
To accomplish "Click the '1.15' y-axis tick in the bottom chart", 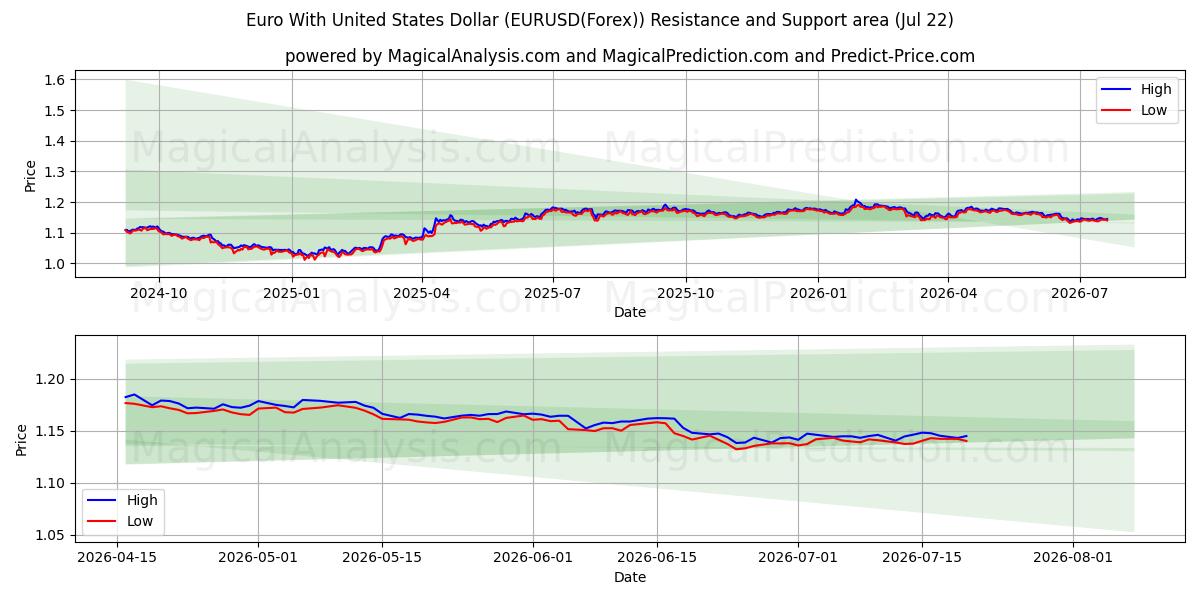I will (53, 432).
